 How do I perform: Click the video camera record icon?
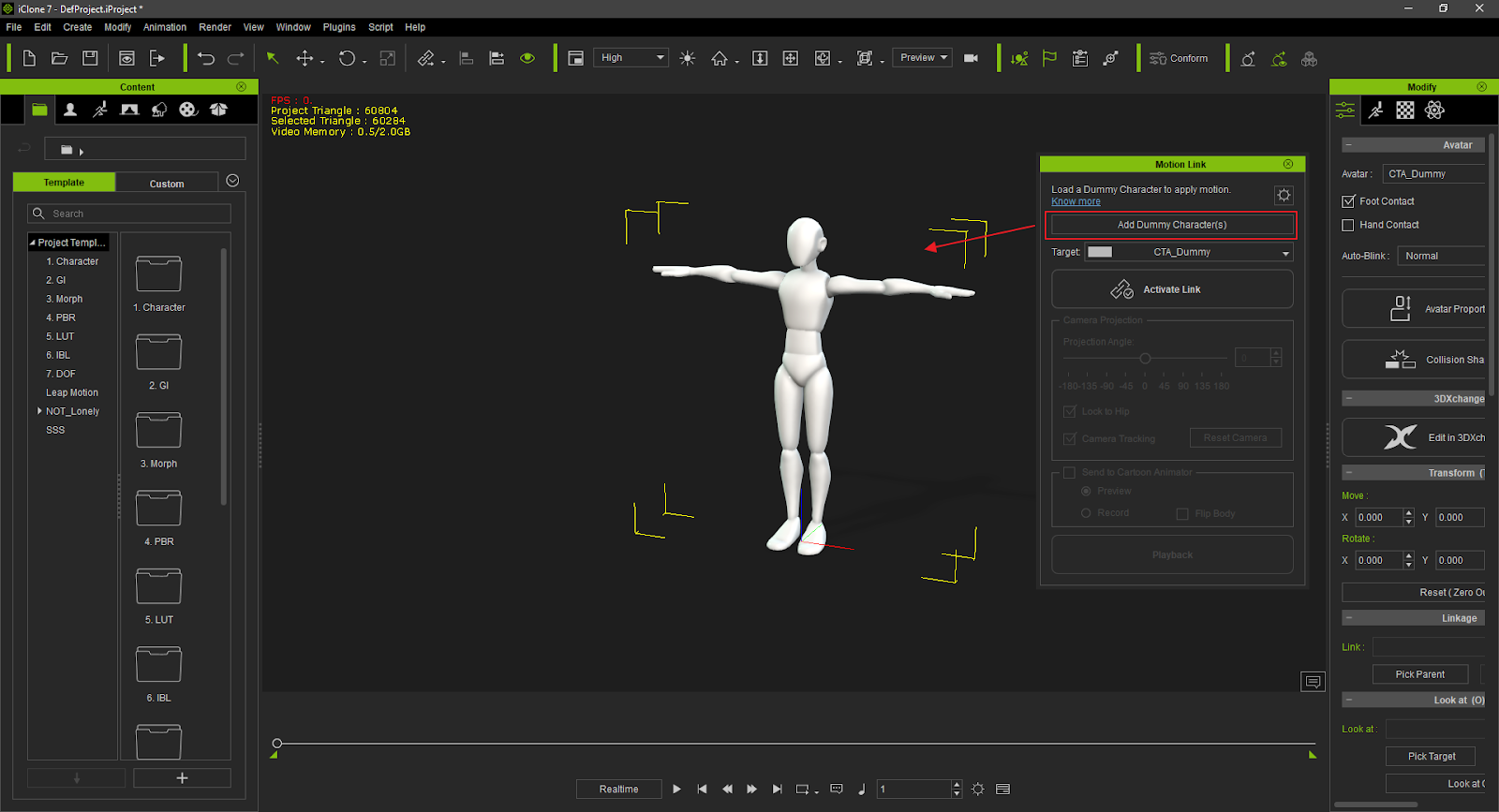pyautogui.click(x=972, y=58)
